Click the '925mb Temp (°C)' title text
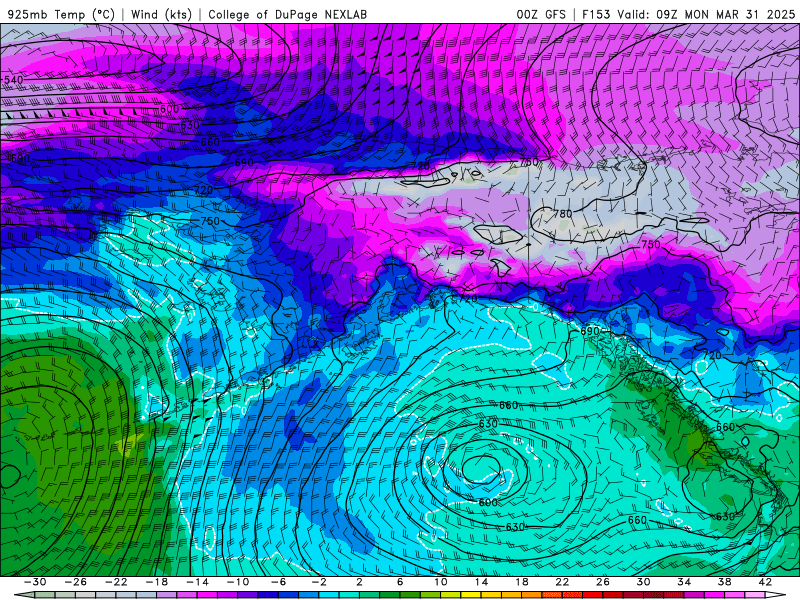This screenshot has height=600, width=800. [x=61, y=14]
